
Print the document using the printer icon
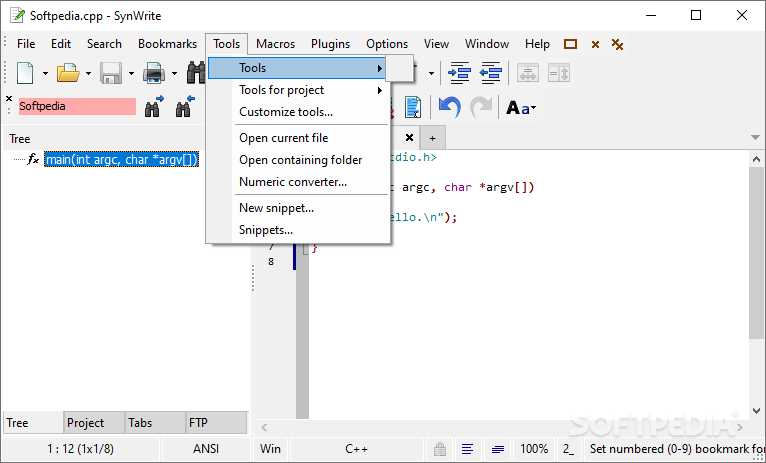(154, 73)
